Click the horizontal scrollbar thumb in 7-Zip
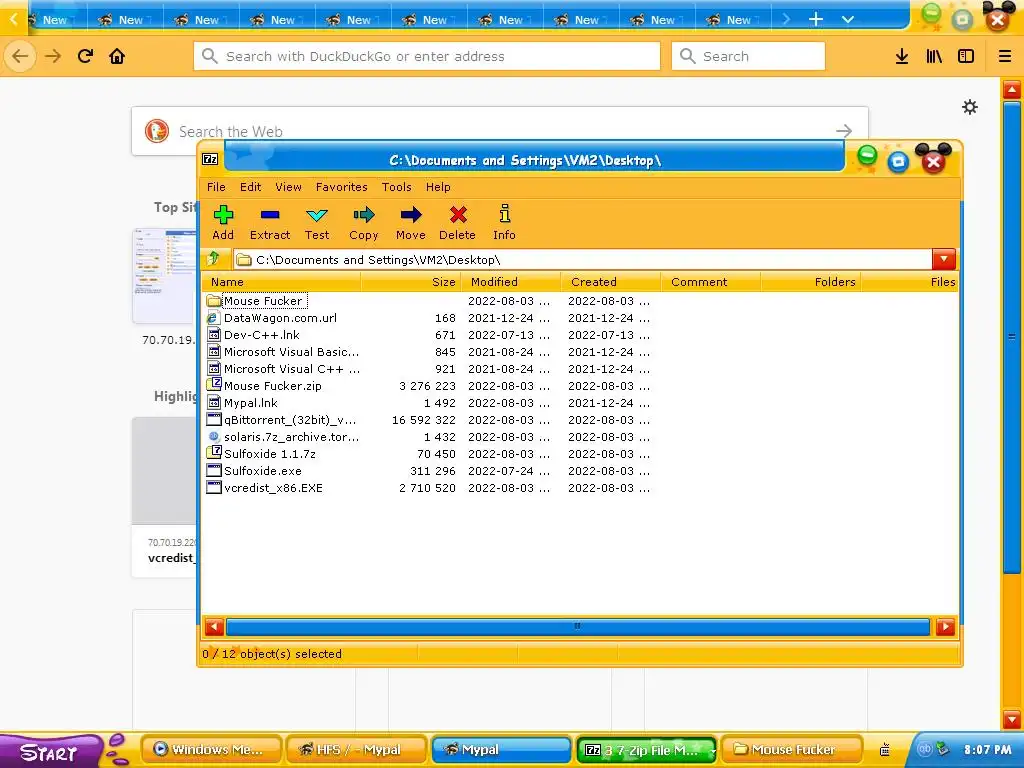1024x768 pixels. (577, 627)
